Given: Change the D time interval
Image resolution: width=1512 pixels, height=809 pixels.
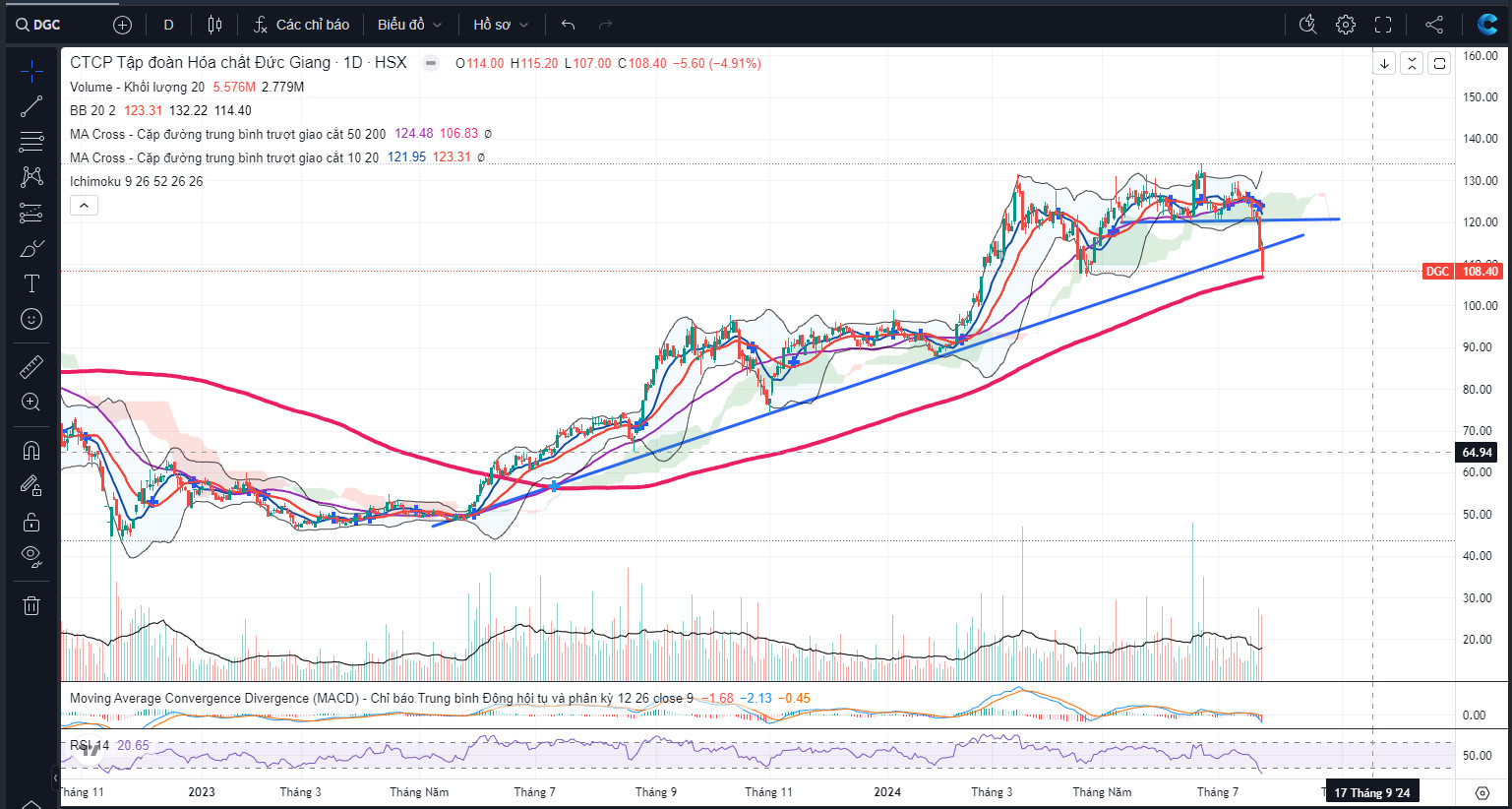Looking at the screenshot, I should coord(169,25).
